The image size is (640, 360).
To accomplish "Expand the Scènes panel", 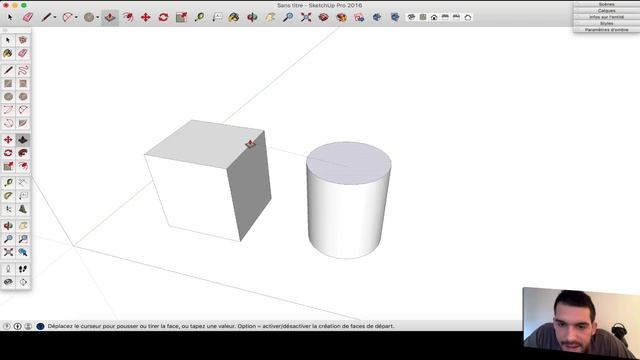I will [607, 4].
